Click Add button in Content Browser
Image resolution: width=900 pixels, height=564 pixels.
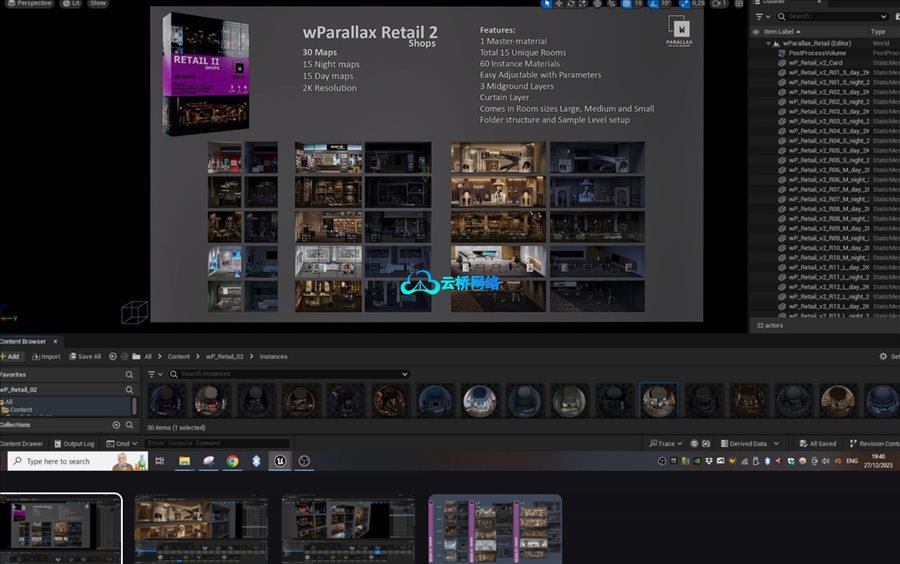[10, 356]
